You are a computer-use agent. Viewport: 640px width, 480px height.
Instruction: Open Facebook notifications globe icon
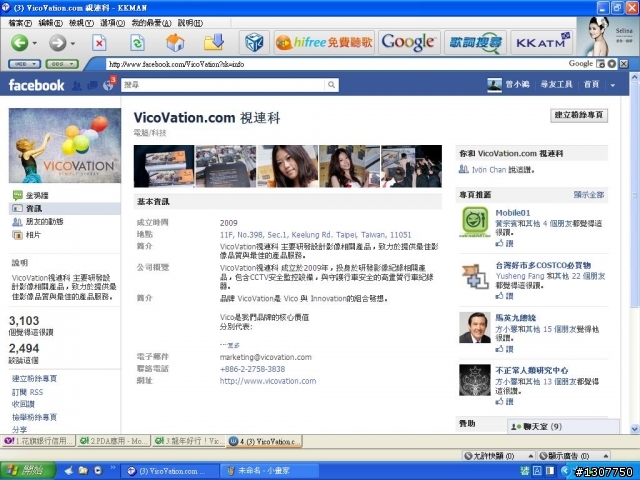pyautogui.click(x=108, y=85)
